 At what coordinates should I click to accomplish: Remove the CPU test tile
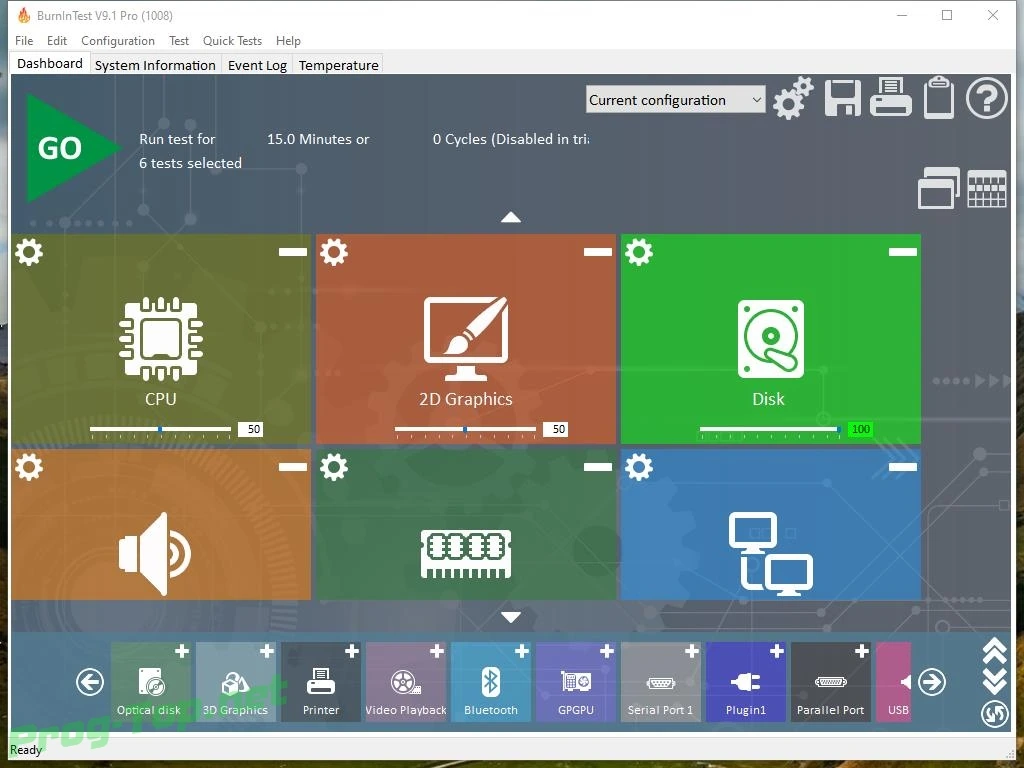coord(293,252)
